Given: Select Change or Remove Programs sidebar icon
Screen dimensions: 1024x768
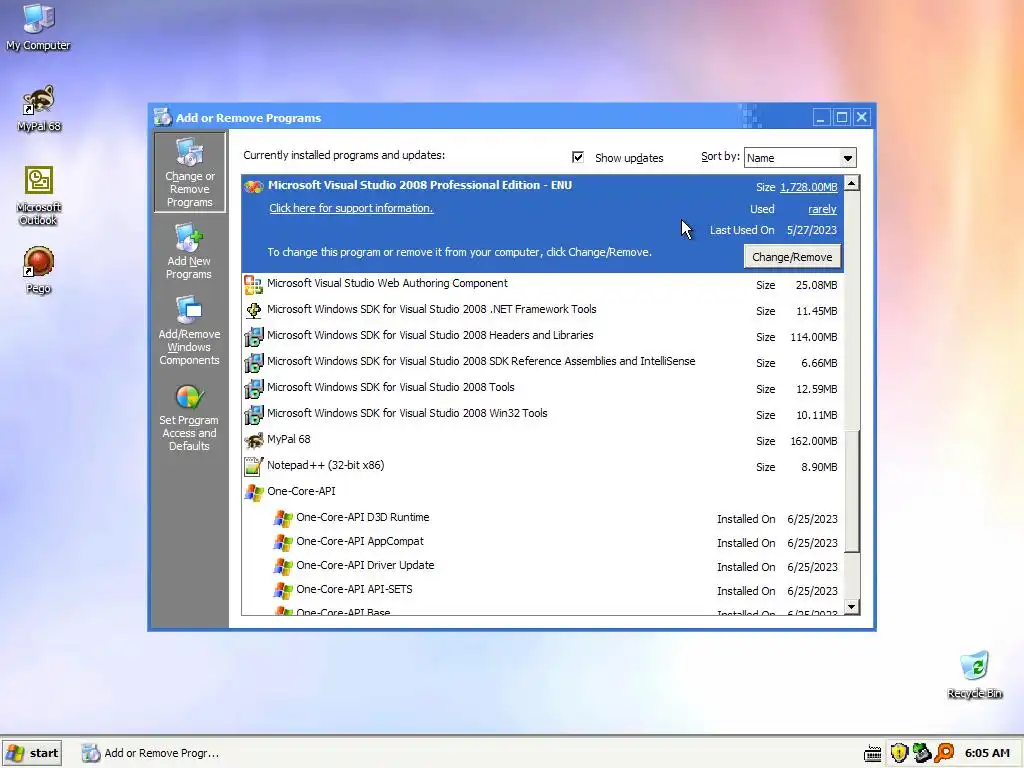Looking at the screenshot, I should (189, 172).
